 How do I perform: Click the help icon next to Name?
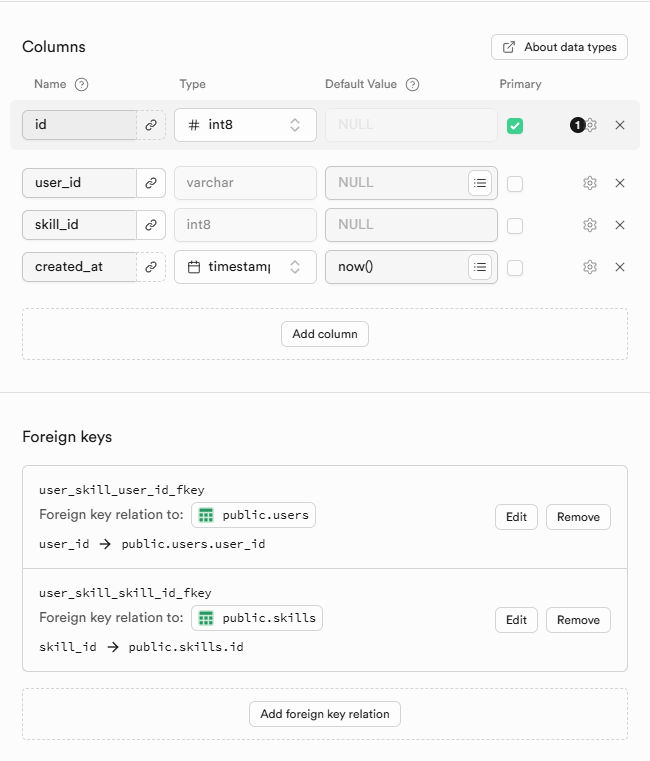(82, 85)
